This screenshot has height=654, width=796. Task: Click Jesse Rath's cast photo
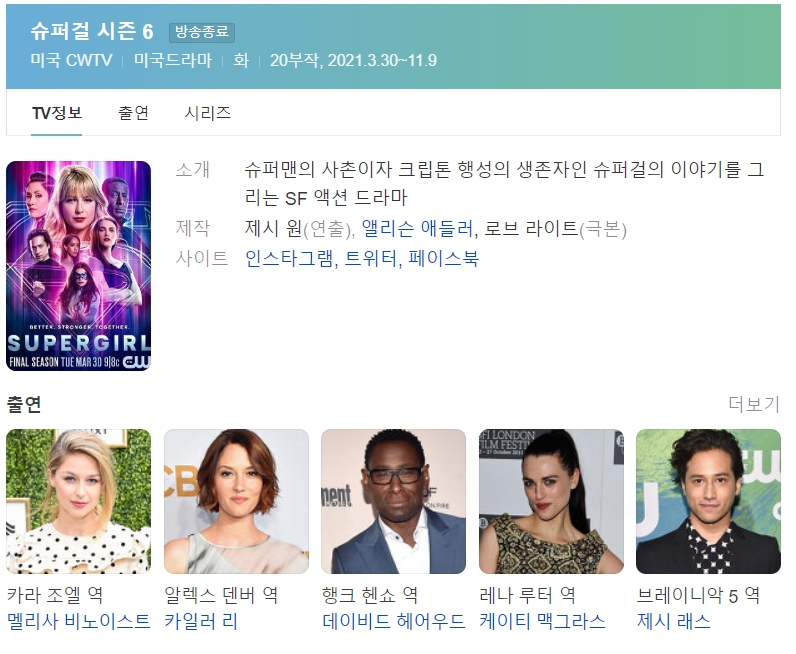click(x=708, y=501)
